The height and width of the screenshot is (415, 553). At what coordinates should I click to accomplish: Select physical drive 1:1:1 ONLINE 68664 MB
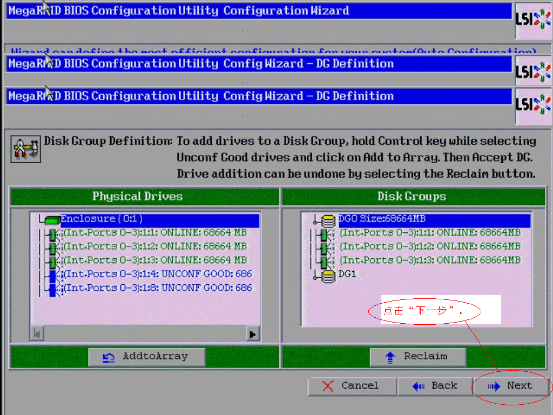[x=155, y=233]
